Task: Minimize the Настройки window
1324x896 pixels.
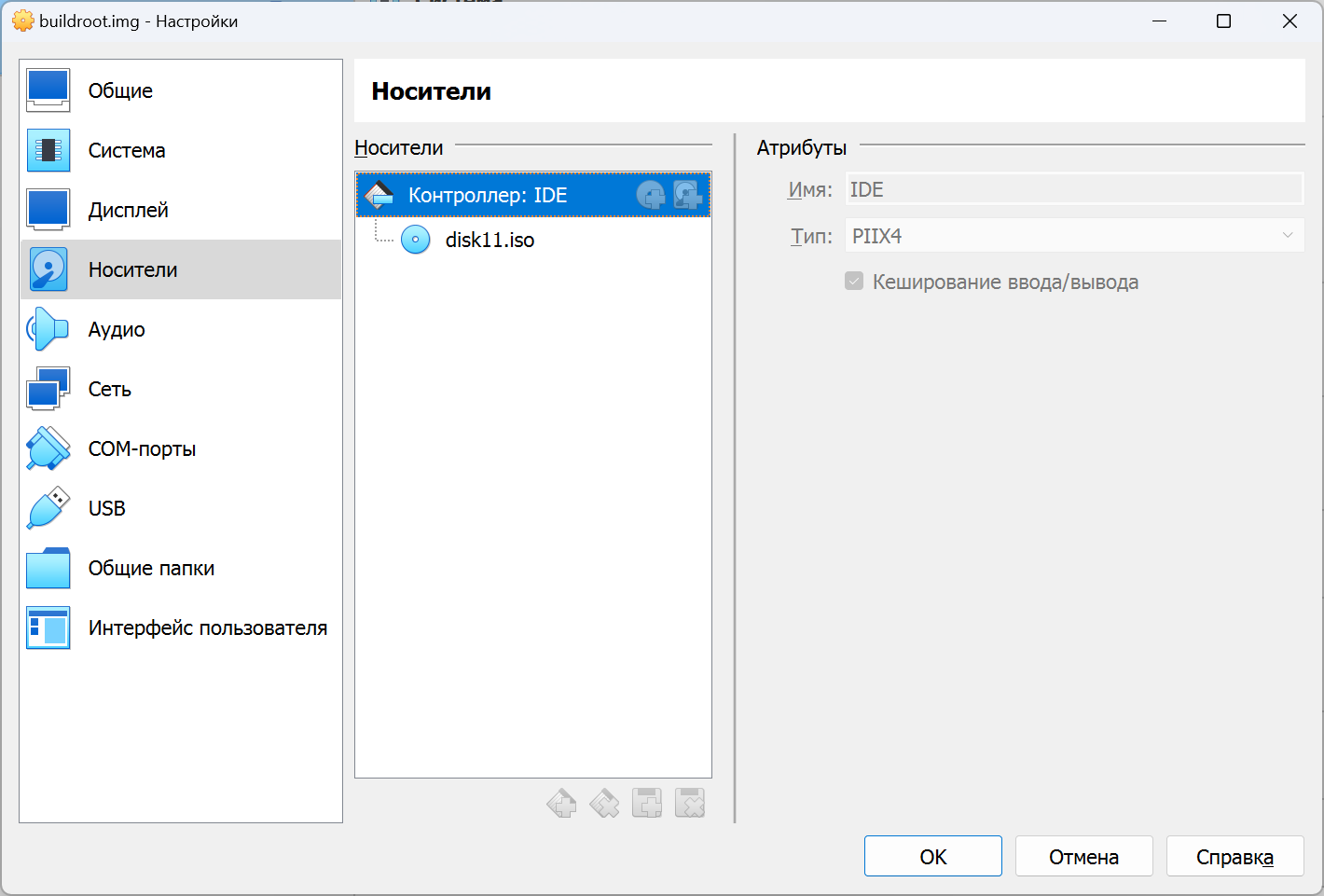Action: pyautogui.click(x=1160, y=21)
